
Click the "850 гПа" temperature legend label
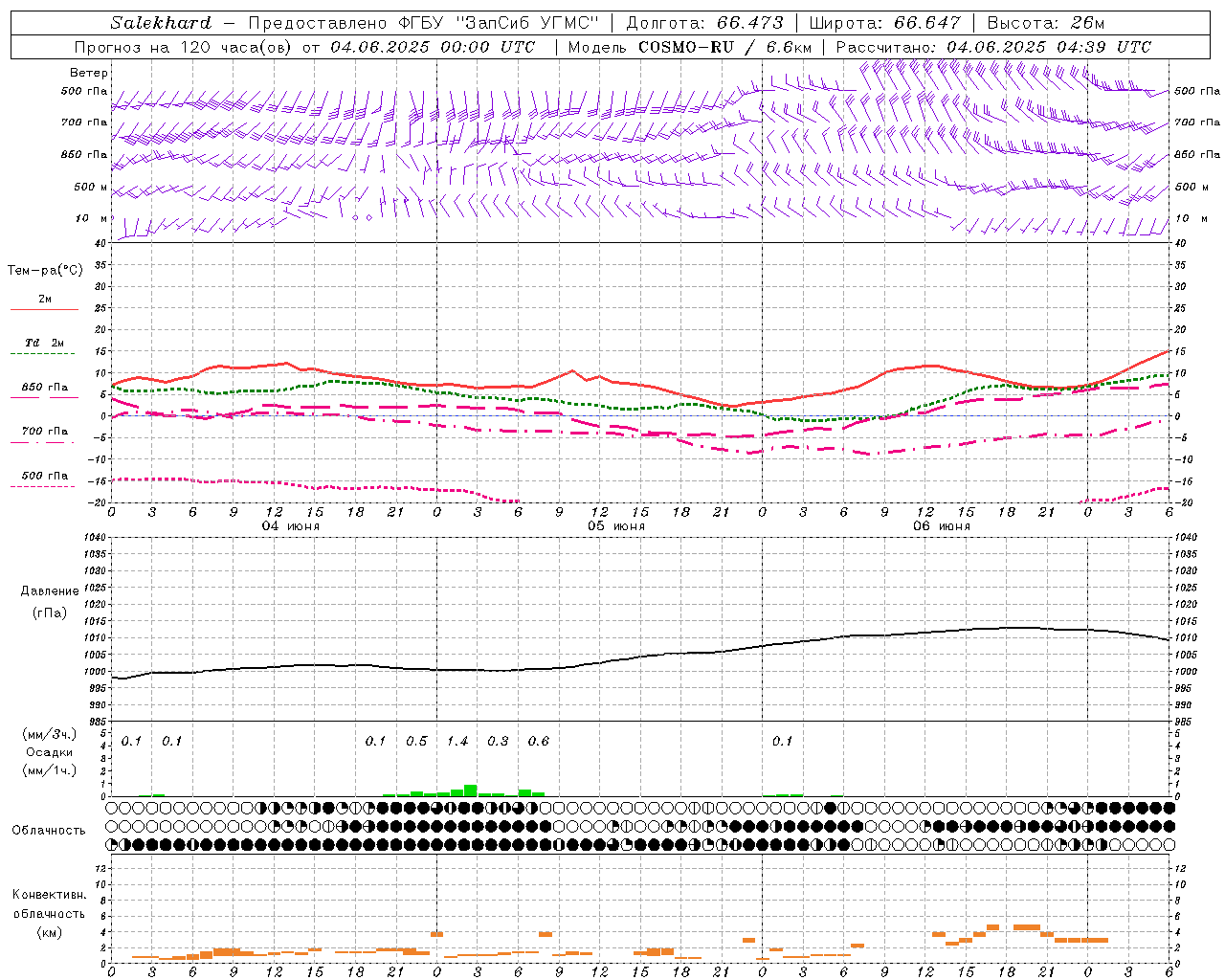44,388
